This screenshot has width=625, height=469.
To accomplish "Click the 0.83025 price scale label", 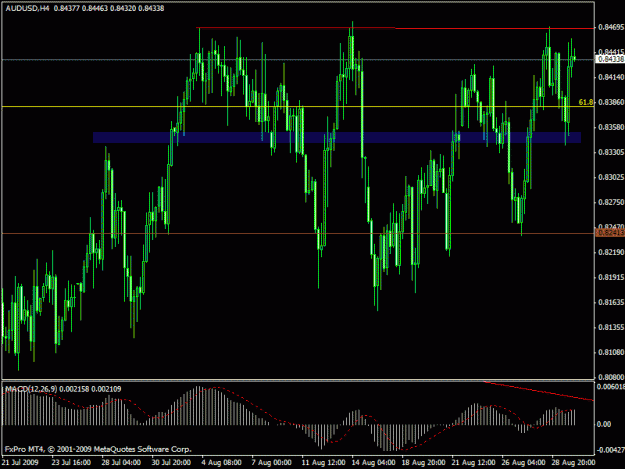I will [x=611, y=177].
